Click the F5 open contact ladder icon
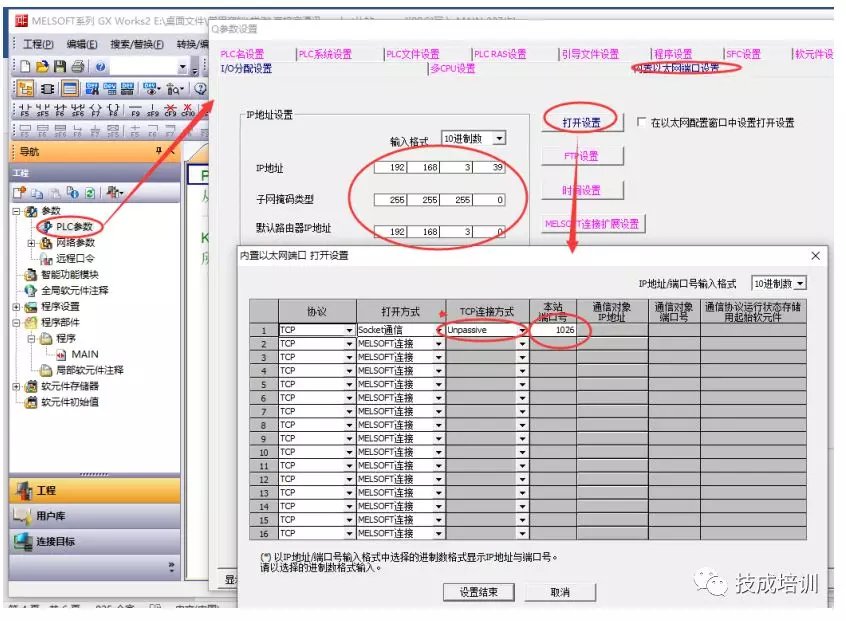 pyautogui.click(x=24, y=111)
